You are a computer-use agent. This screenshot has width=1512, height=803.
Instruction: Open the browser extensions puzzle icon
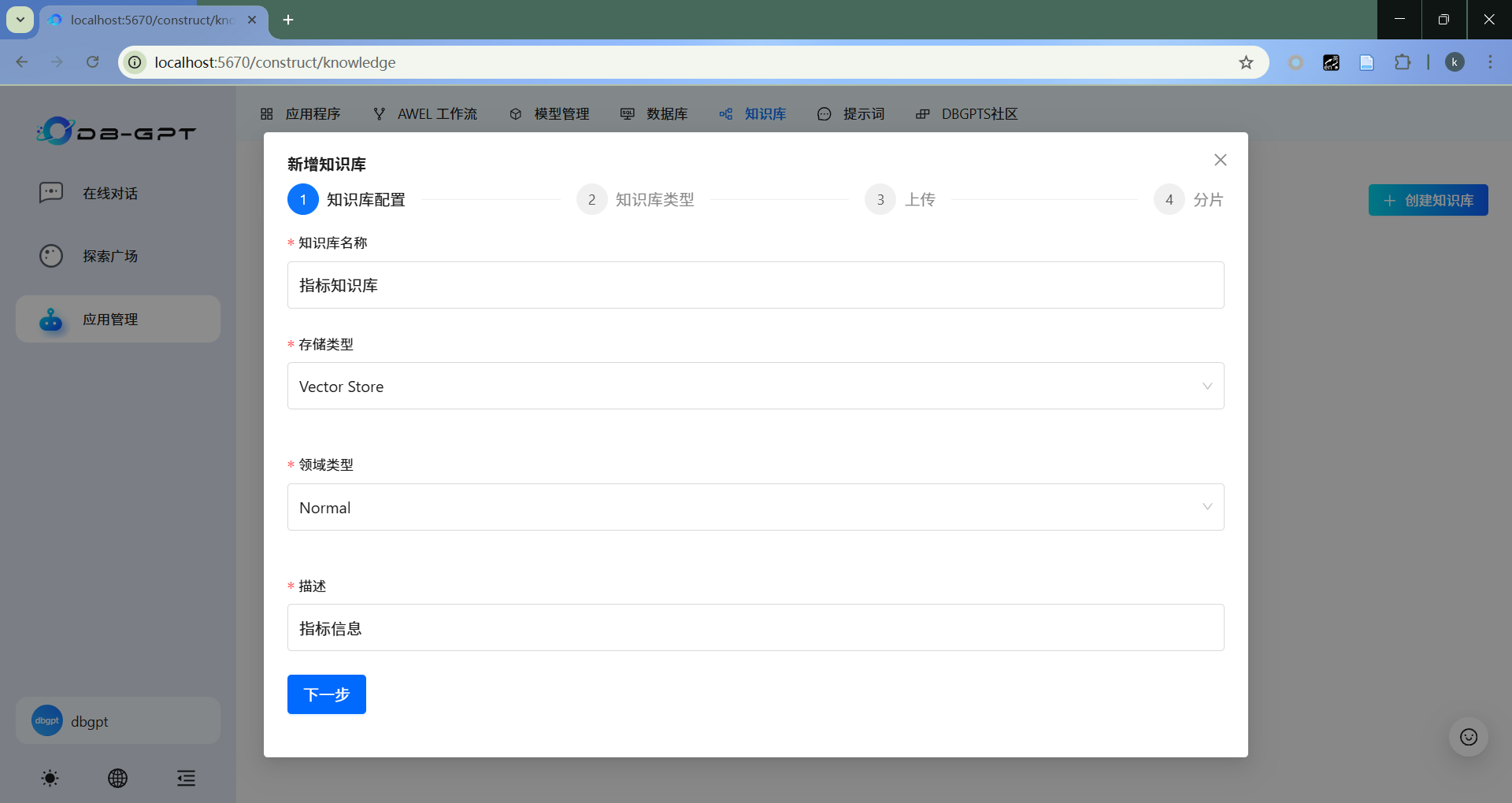(x=1402, y=62)
